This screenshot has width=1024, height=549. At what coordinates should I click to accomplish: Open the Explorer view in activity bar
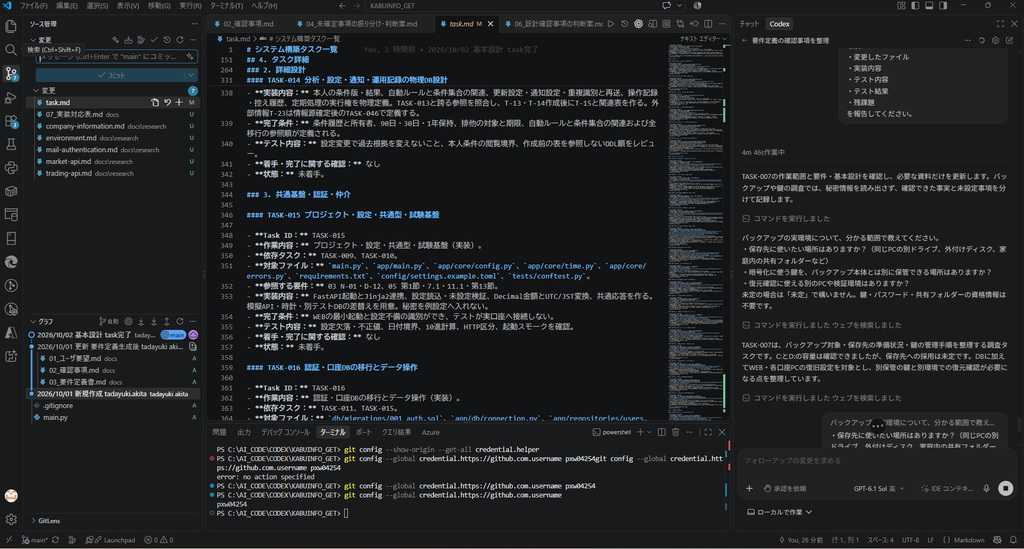click(11, 26)
